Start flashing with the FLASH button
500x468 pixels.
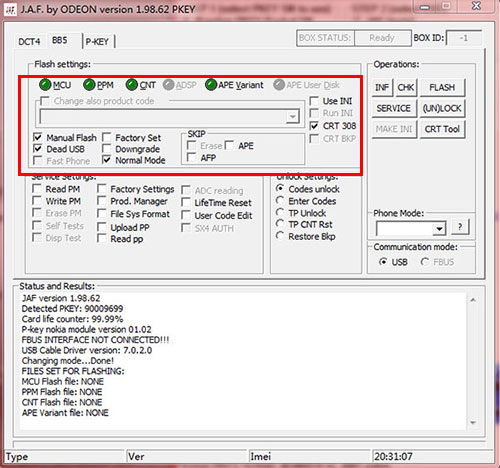point(442,87)
